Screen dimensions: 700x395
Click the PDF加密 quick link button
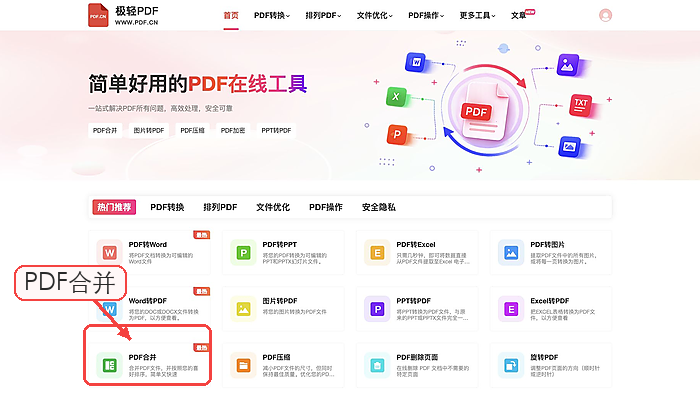(233, 130)
